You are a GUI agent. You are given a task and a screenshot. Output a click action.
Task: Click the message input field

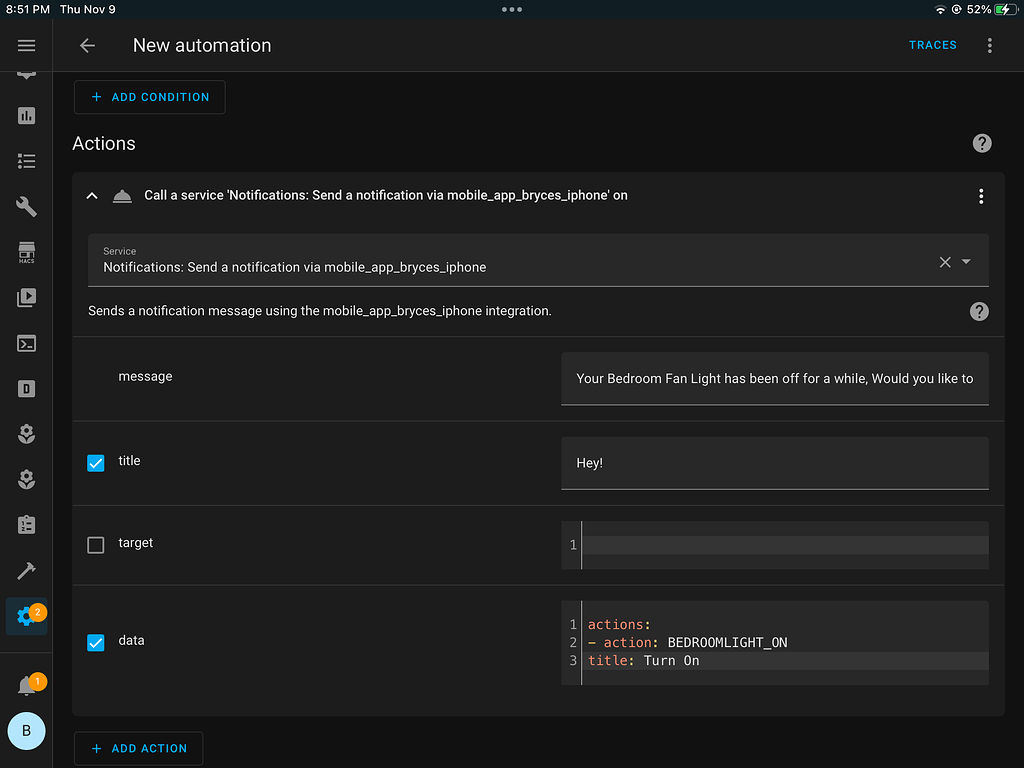point(775,378)
